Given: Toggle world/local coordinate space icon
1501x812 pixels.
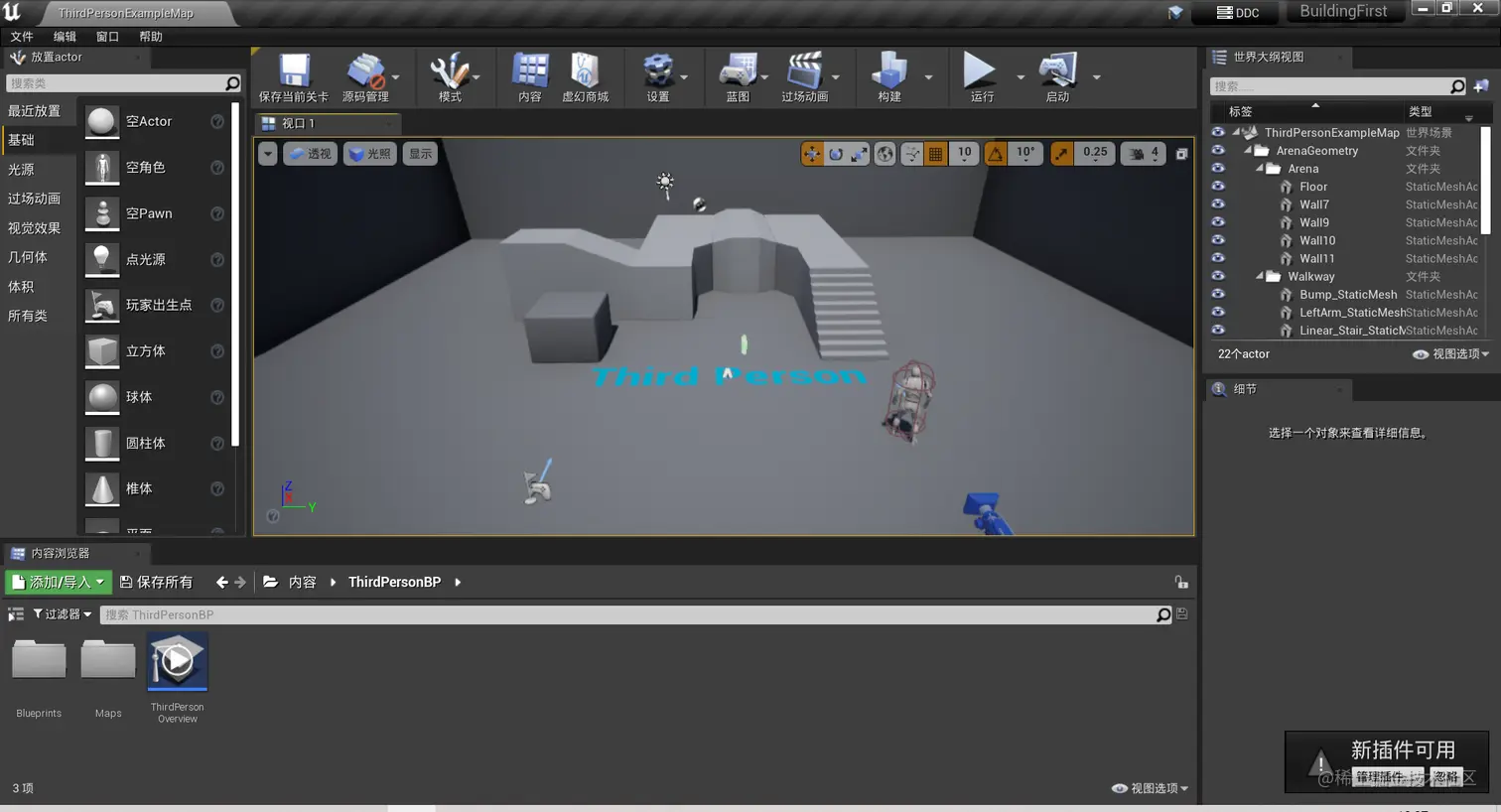Looking at the screenshot, I should [x=885, y=153].
